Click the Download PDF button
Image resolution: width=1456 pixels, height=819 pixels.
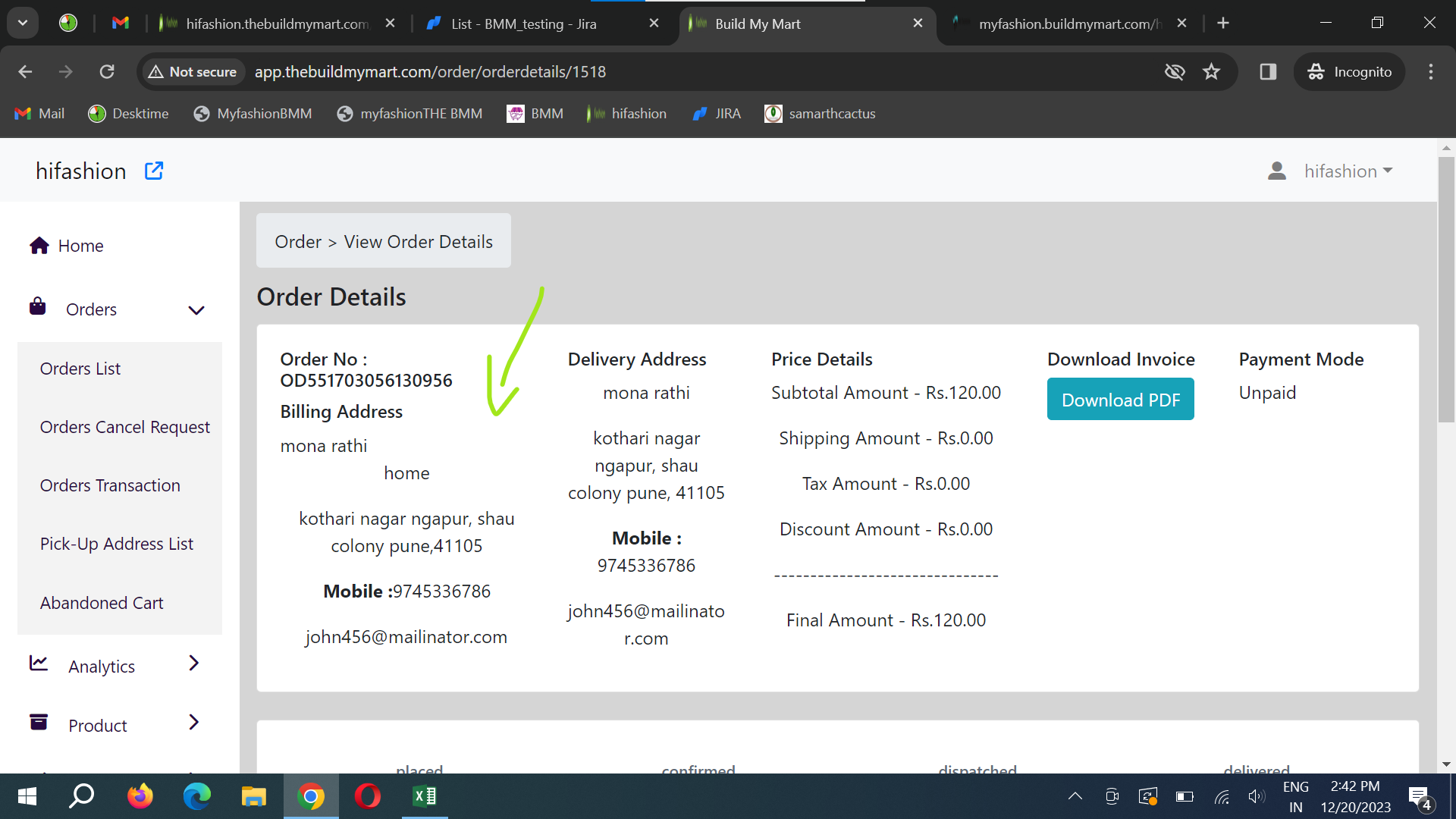[x=1121, y=399]
